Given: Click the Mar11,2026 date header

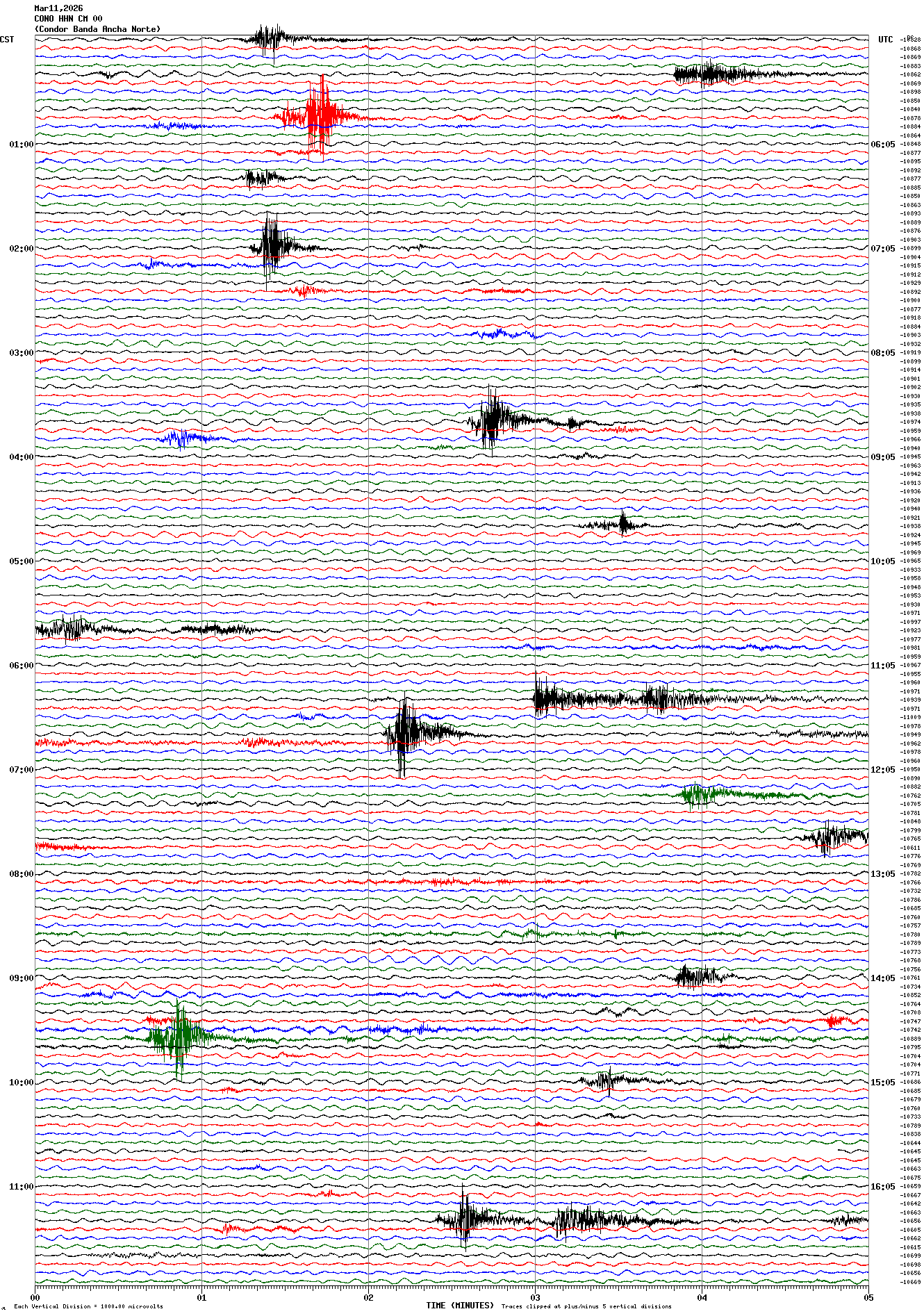Looking at the screenshot, I should click(x=58, y=8).
